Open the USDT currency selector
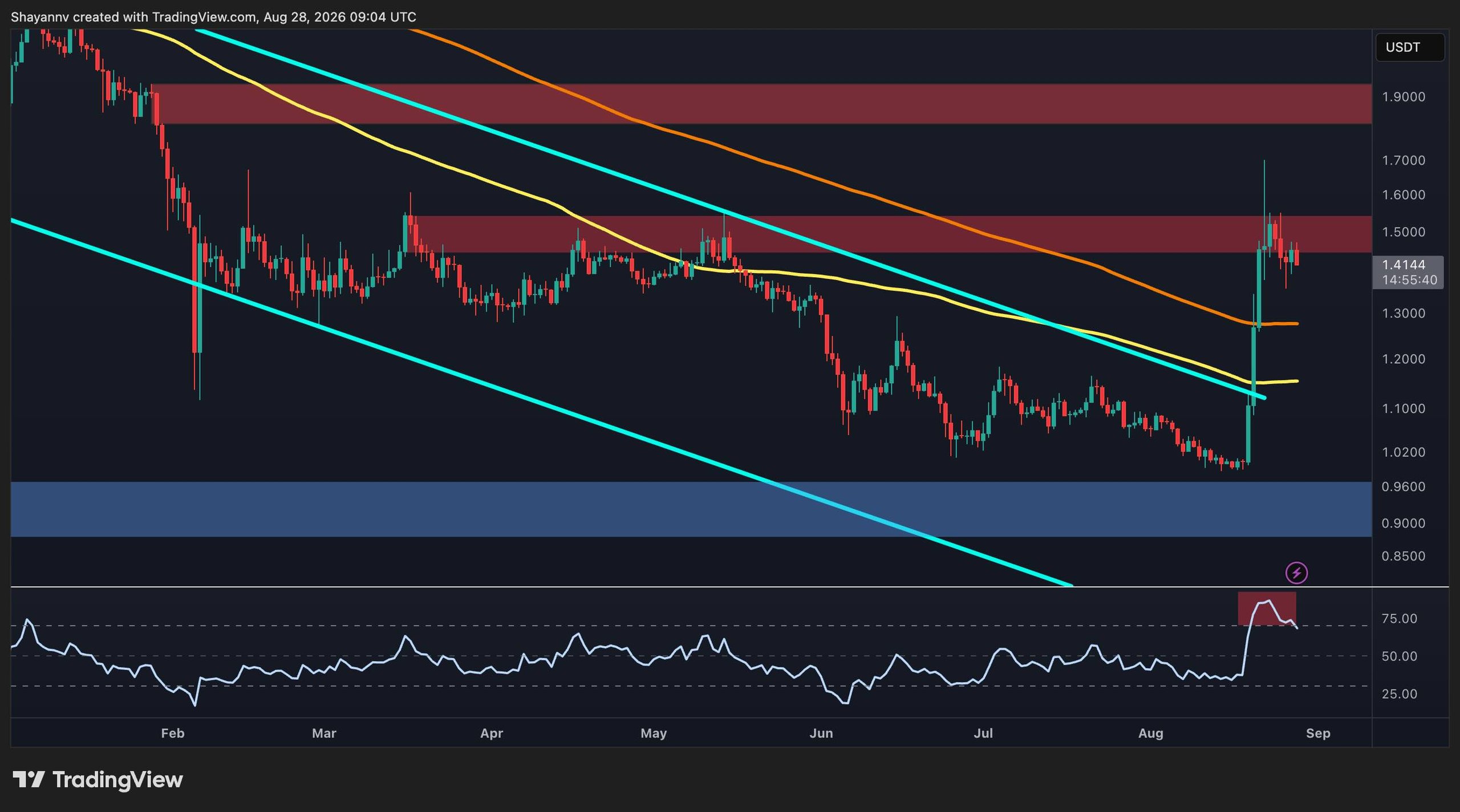Screen dimensions: 1460x812 (1410, 47)
